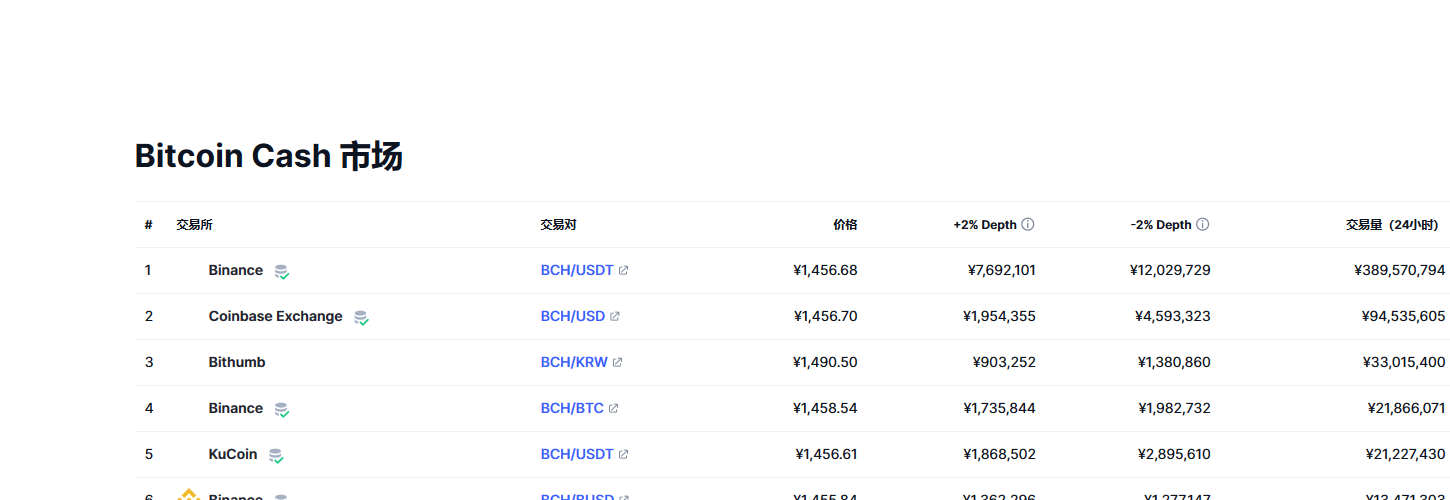Click the 交易对 column header
The image size is (1450, 500).
pyautogui.click(x=558, y=225)
